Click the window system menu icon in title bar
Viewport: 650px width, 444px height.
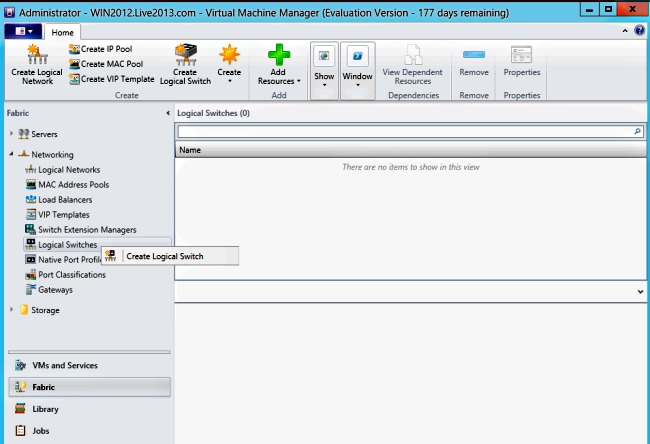coord(10,12)
